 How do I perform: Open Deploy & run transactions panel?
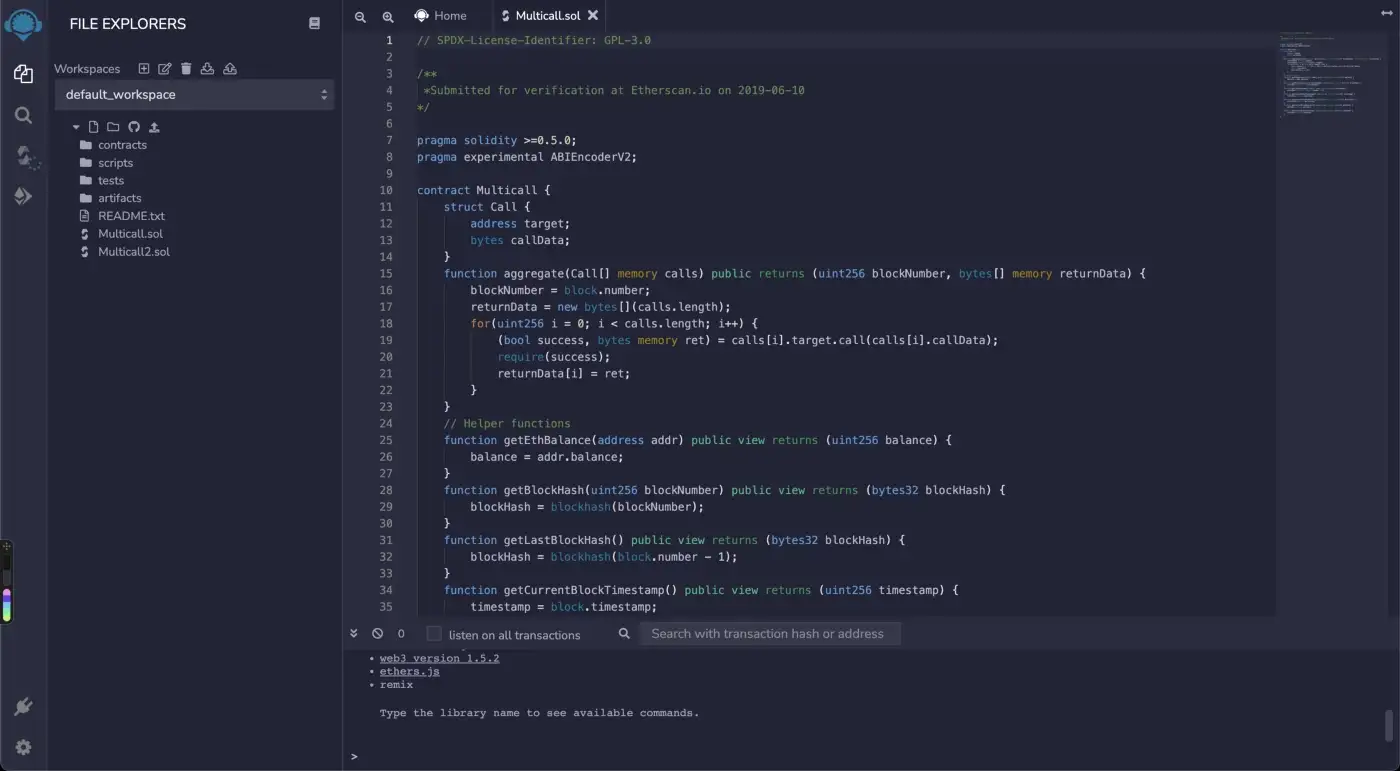pos(24,196)
